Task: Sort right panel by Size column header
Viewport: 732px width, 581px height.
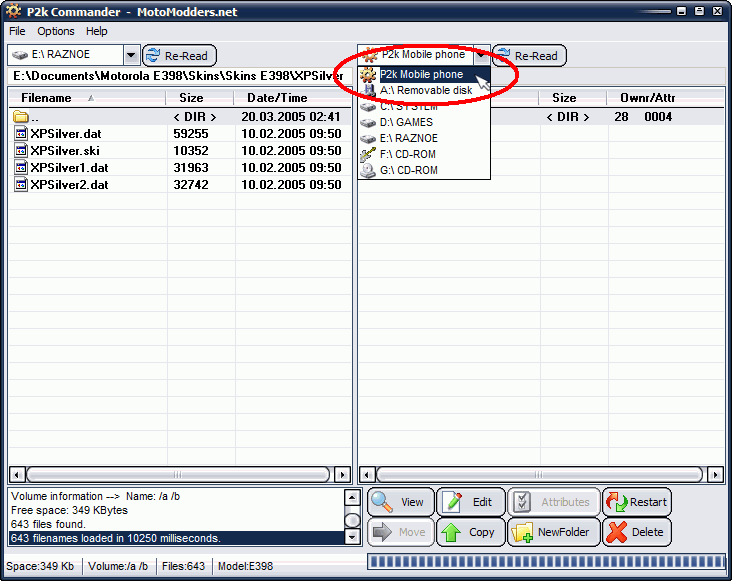Action: tap(572, 98)
